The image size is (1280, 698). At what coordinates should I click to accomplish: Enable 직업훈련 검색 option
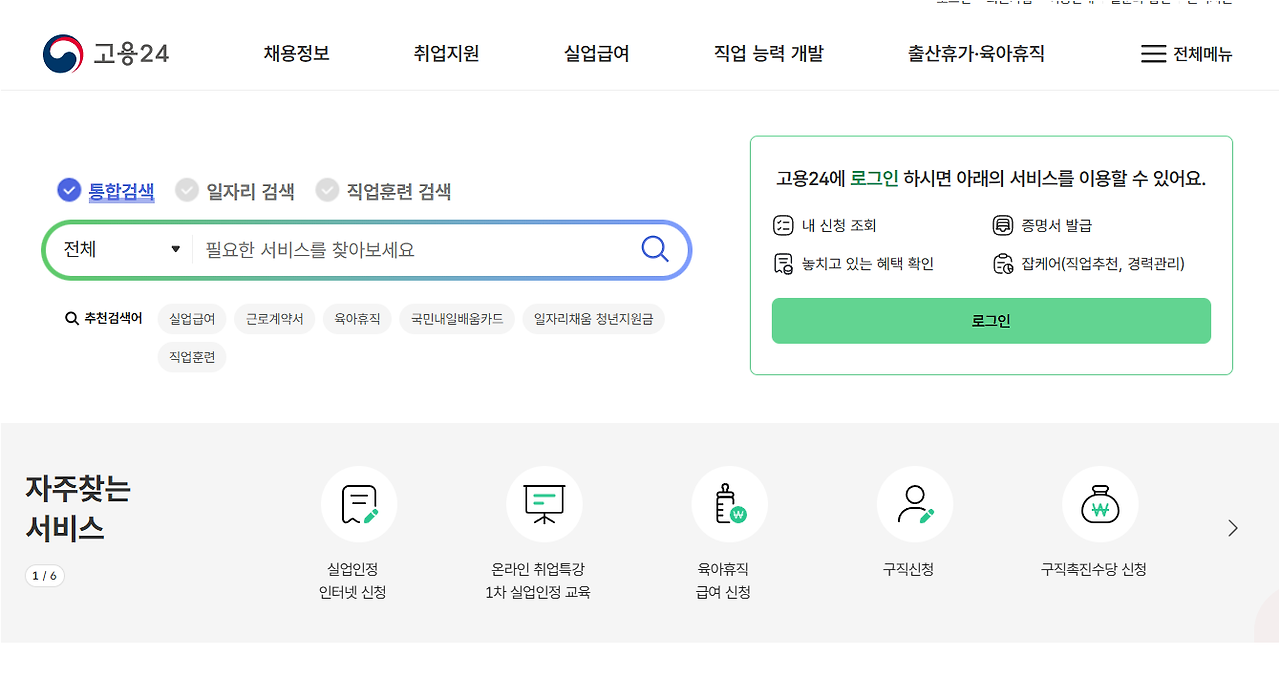click(327, 189)
